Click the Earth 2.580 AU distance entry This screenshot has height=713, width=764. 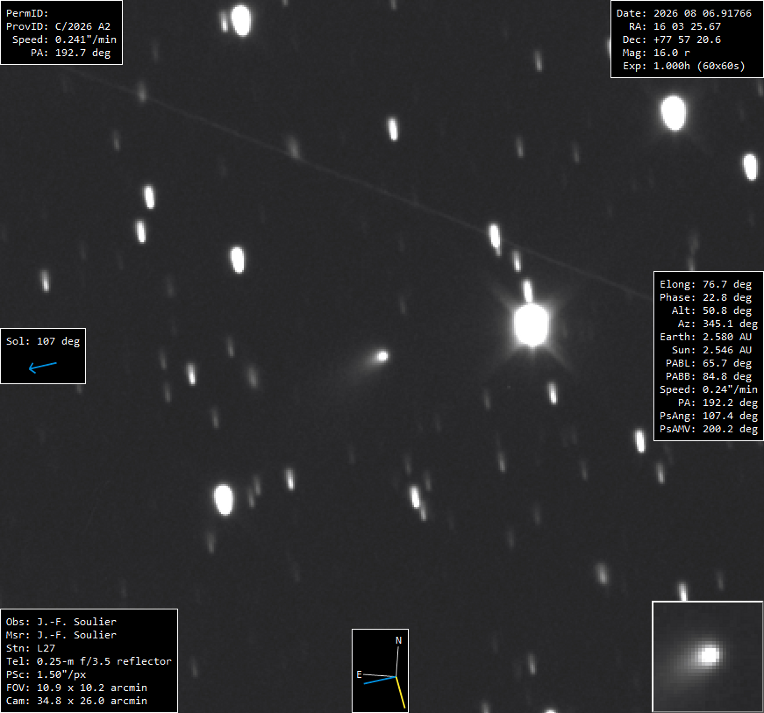(706, 337)
